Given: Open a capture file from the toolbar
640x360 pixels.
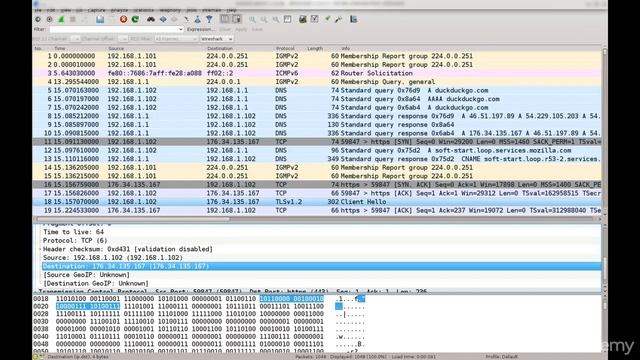Looking at the screenshot, I should click(100, 19).
